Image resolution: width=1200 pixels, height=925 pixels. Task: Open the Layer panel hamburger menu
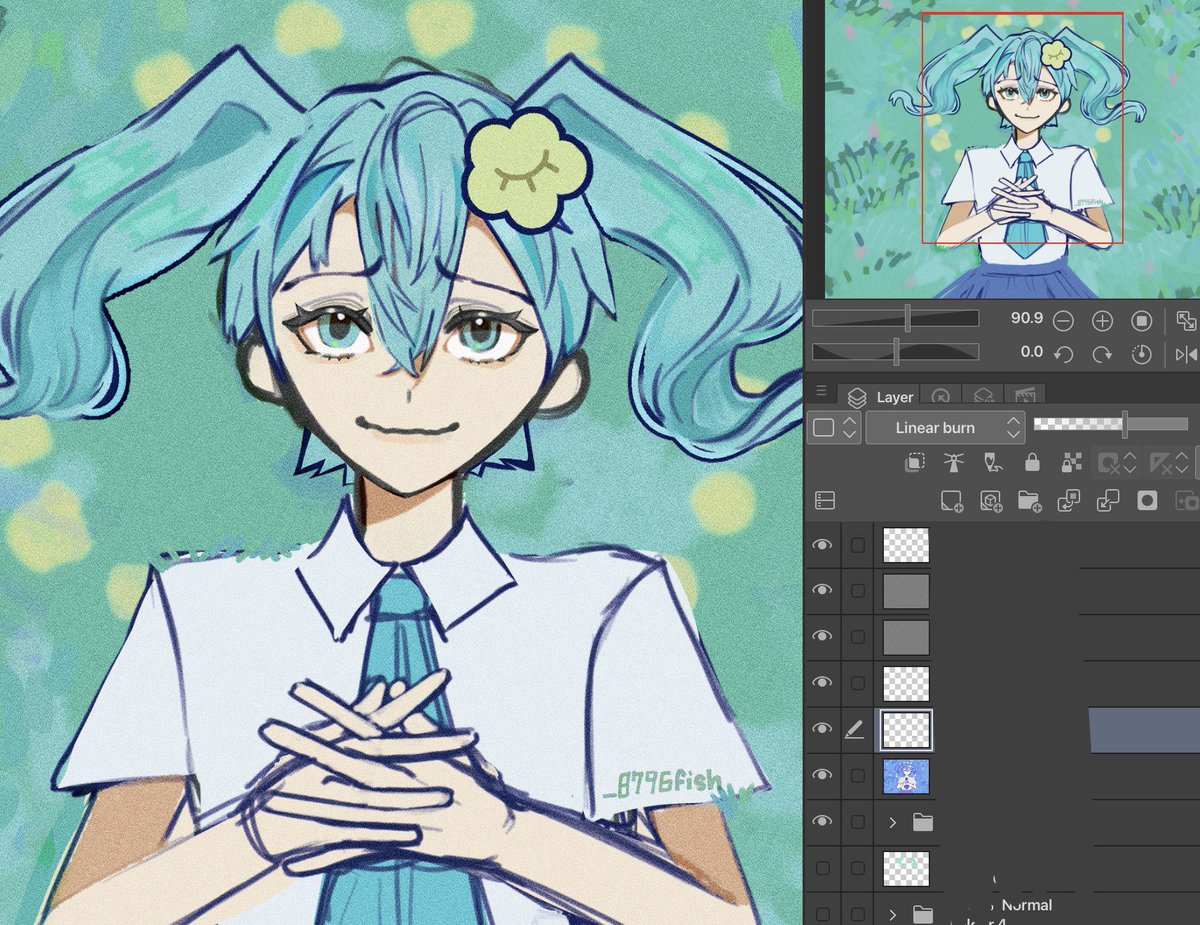point(821,391)
